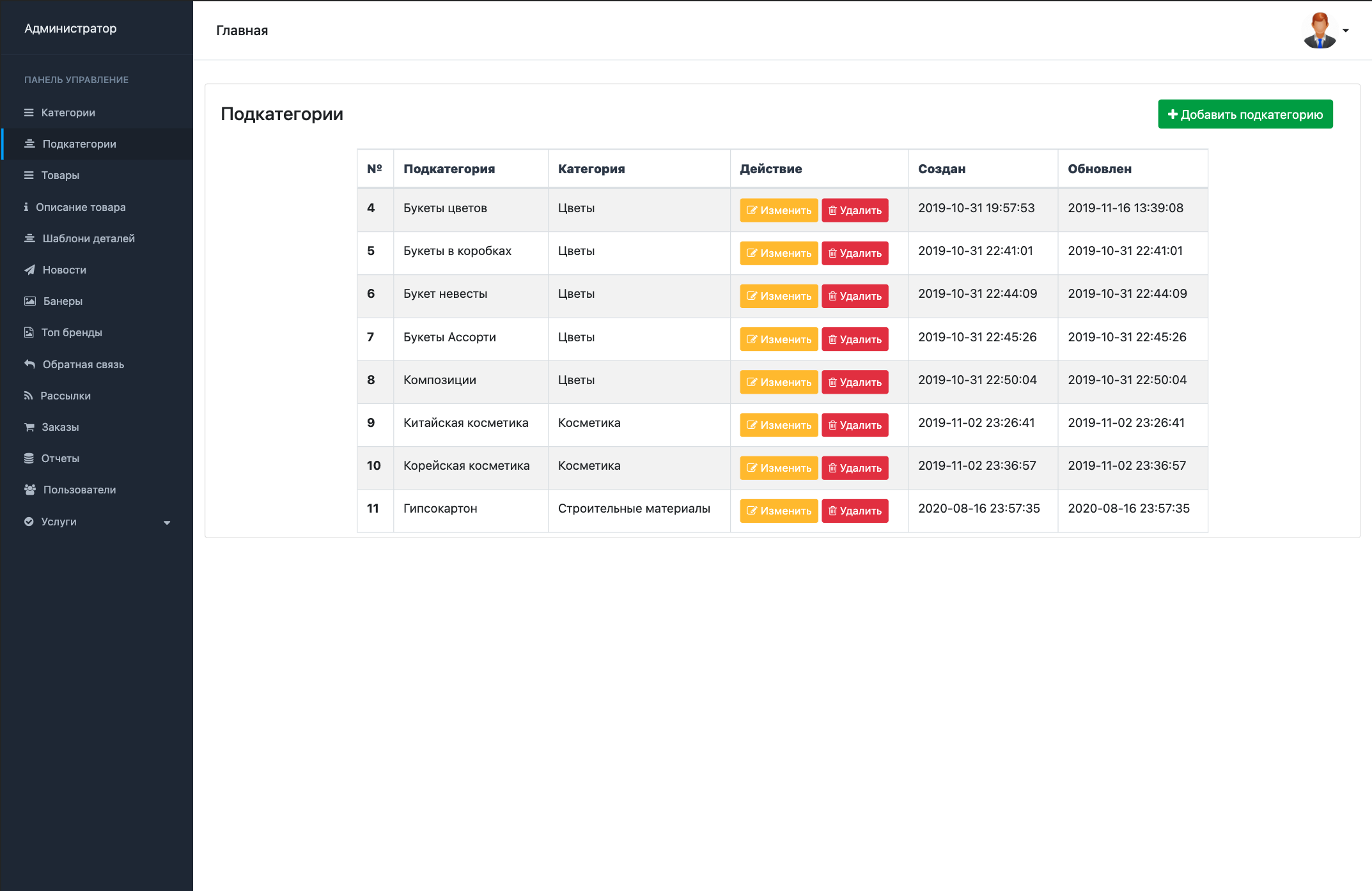This screenshot has height=891, width=1372.
Task: Click the Топ бренды file icon
Action: pos(29,332)
